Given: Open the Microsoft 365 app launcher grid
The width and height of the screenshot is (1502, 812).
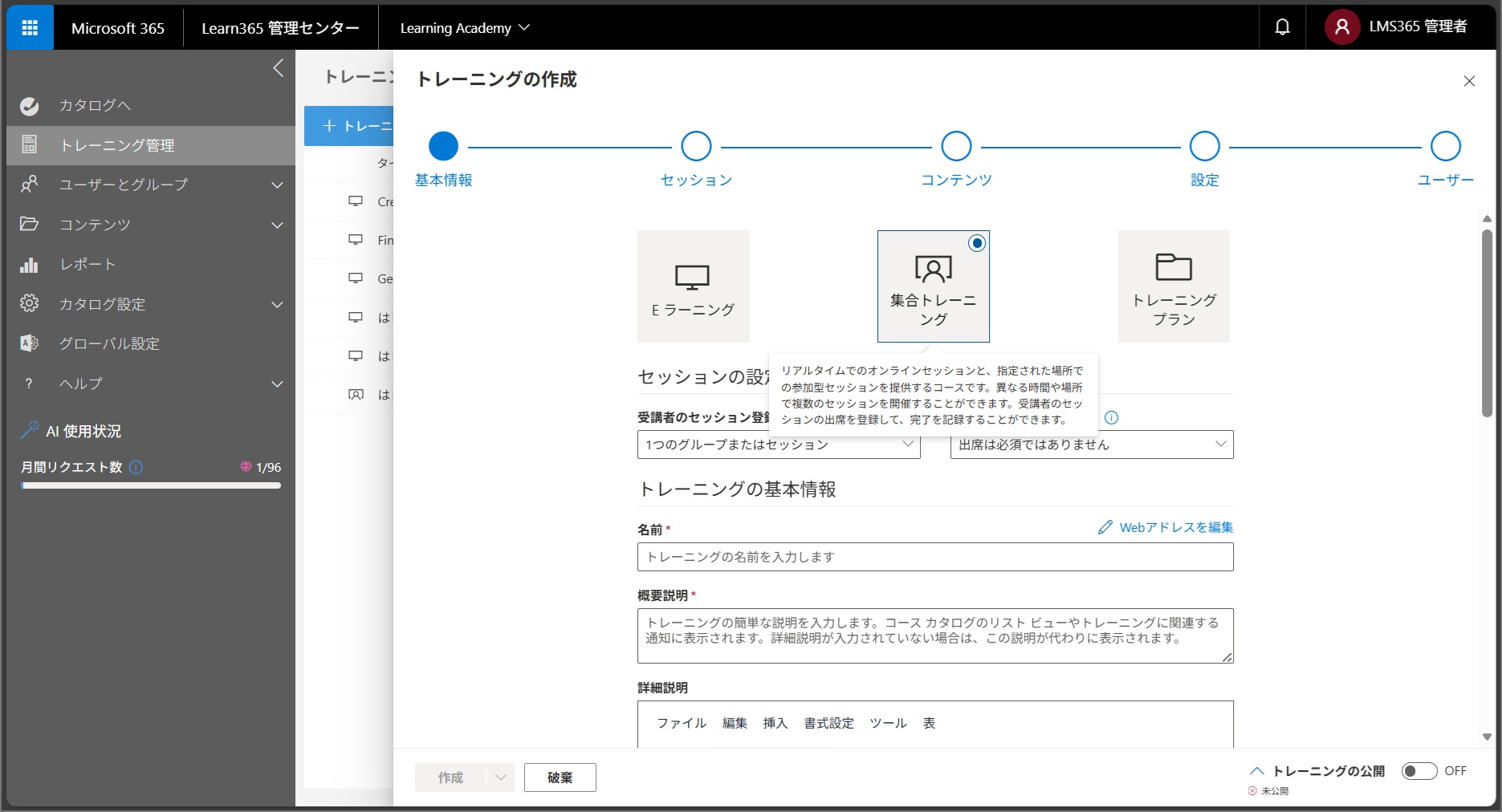Looking at the screenshot, I should (x=30, y=28).
